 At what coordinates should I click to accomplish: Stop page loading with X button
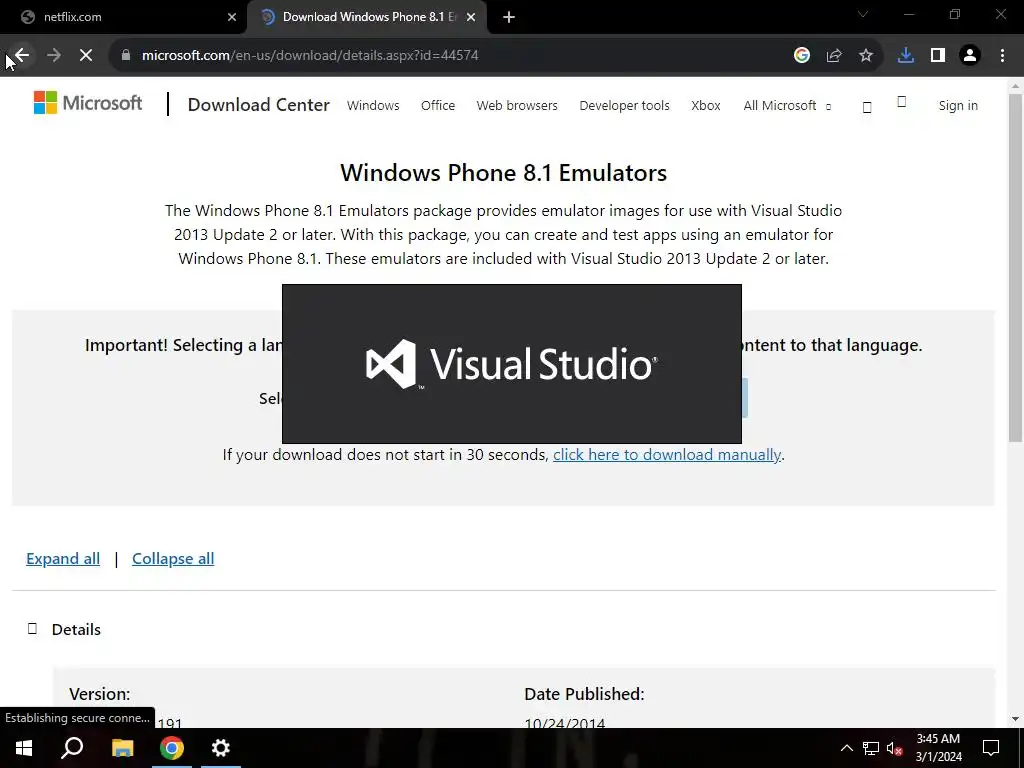86,56
